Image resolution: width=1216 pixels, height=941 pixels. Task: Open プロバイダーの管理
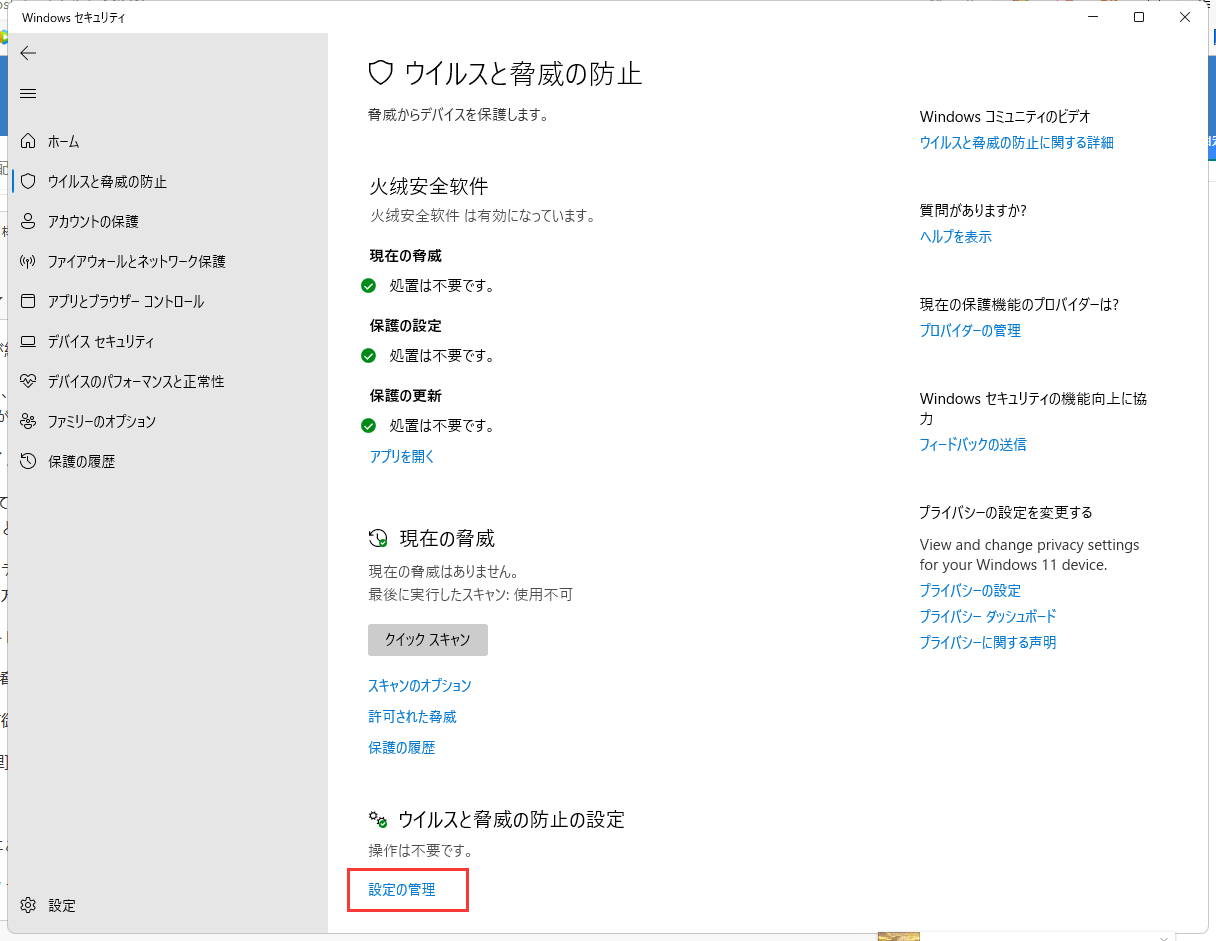coord(969,330)
